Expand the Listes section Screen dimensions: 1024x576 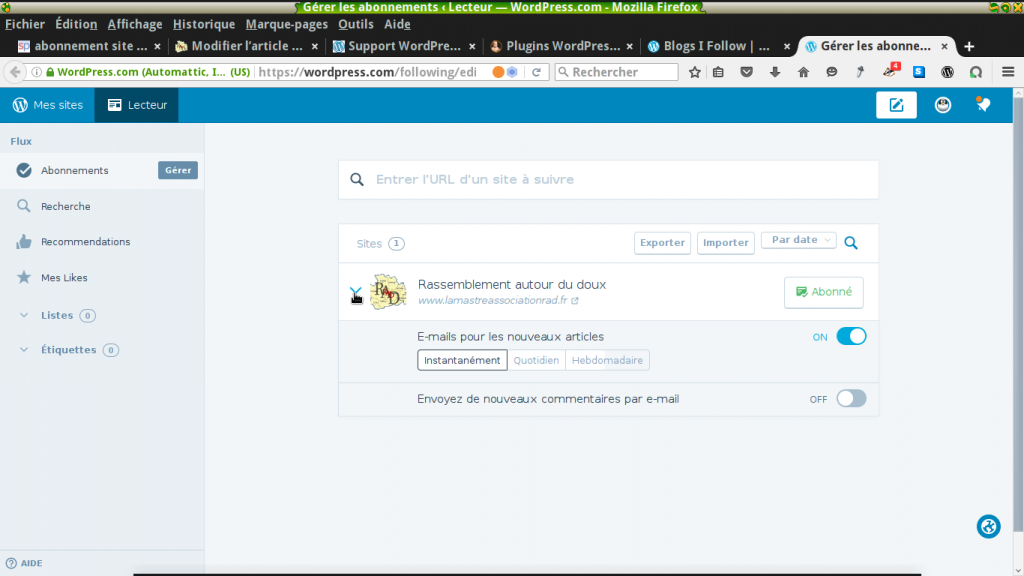[57, 315]
